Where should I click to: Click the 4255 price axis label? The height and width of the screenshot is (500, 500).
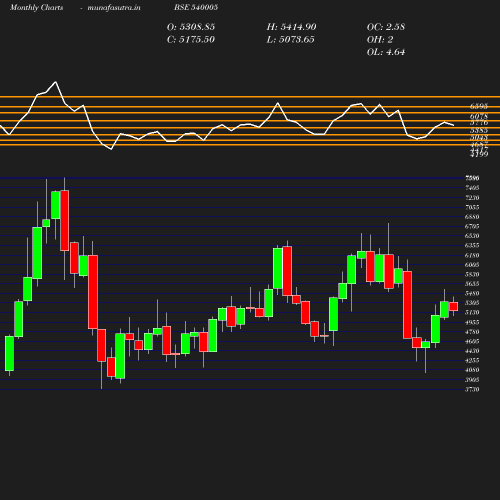472,360
